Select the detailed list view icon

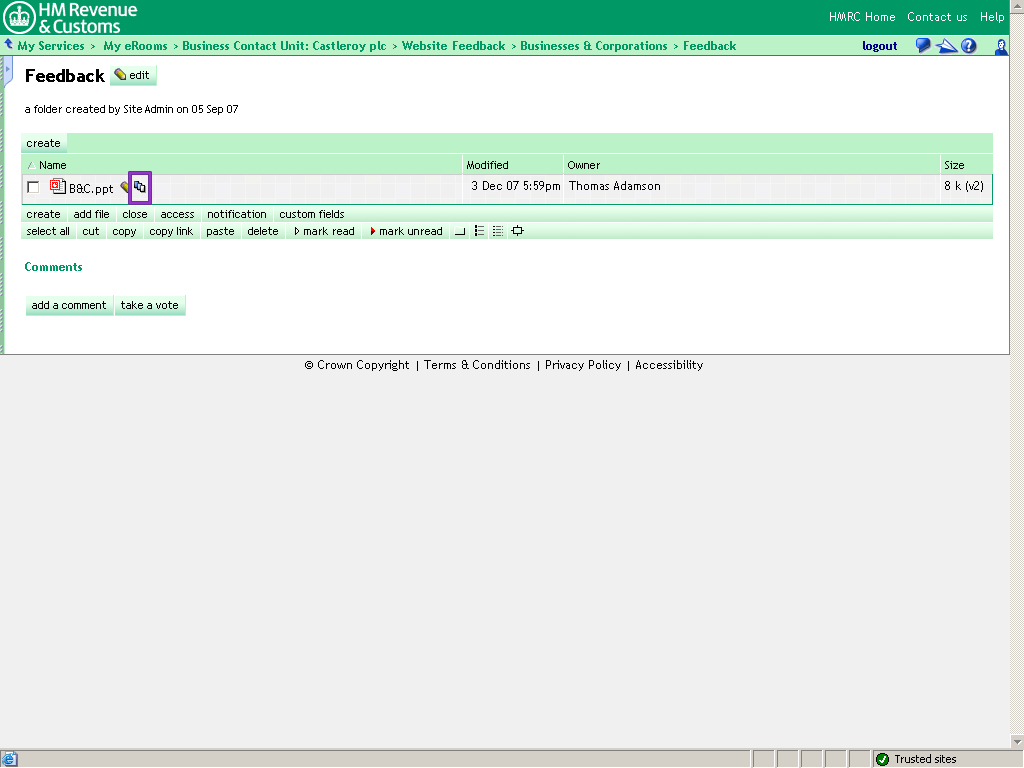point(498,231)
